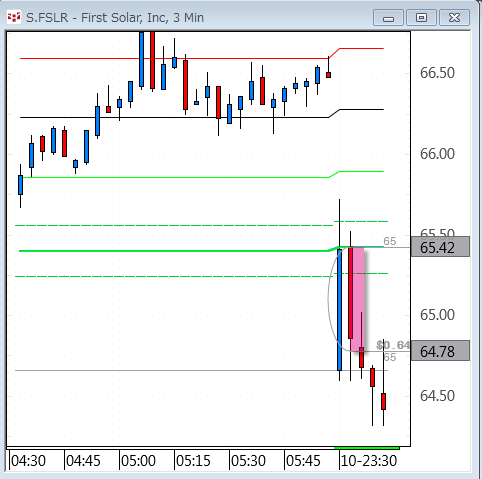Click the 05:45 time axis label

pos(303,461)
